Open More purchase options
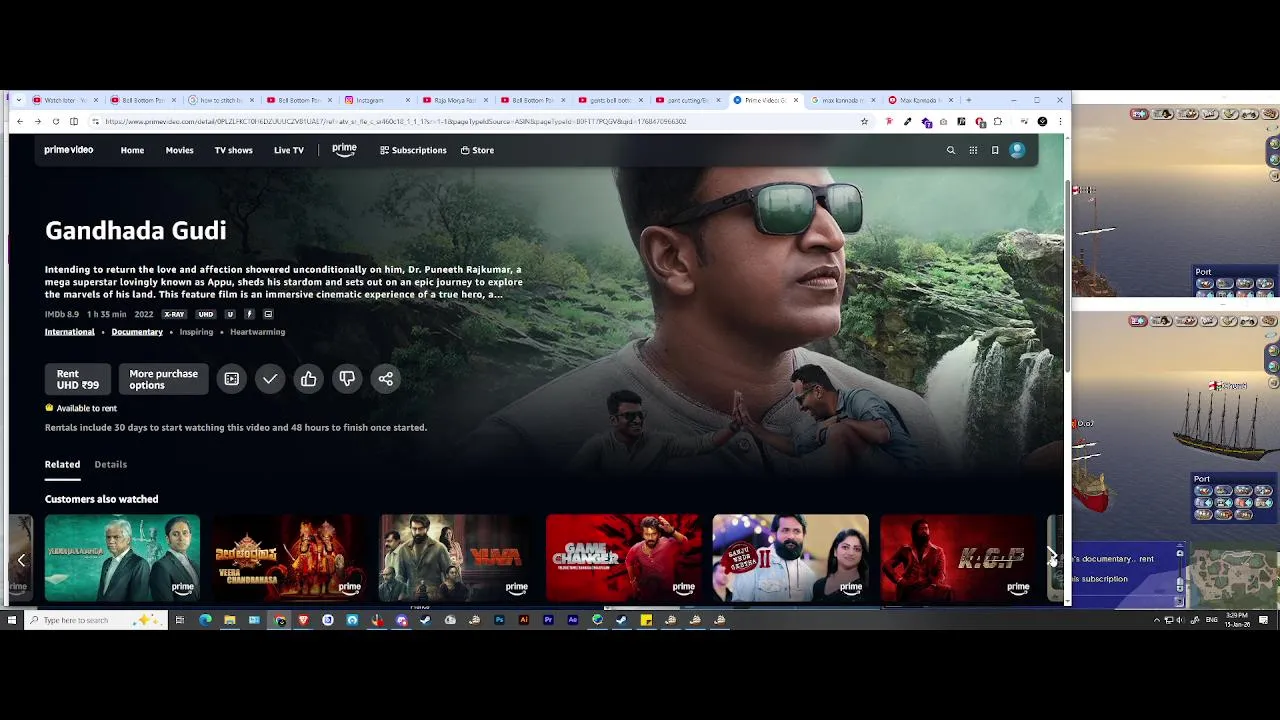 coord(164,379)
